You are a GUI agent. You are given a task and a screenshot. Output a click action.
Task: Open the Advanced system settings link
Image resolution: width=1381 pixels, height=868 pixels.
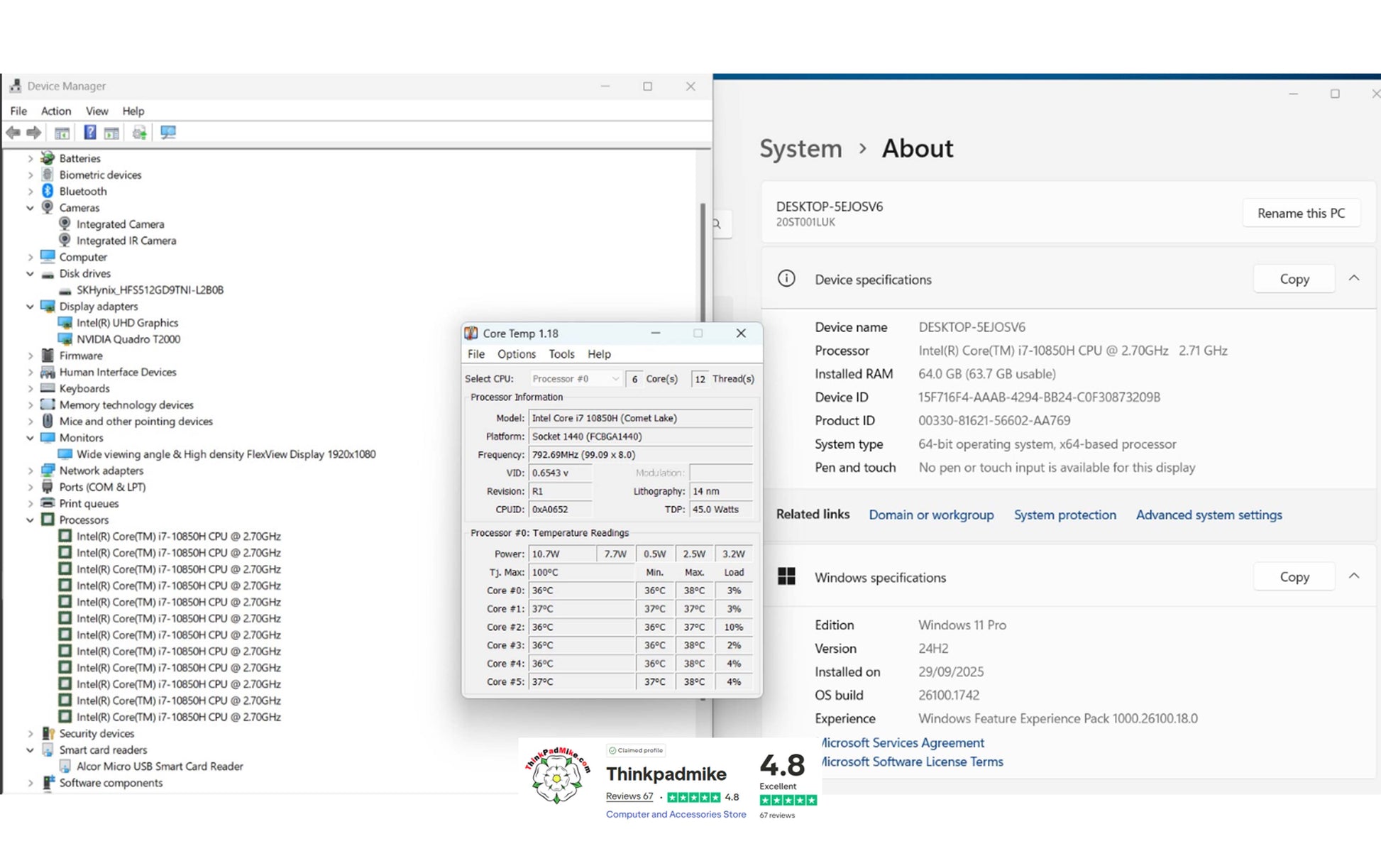coord(1209,515)
